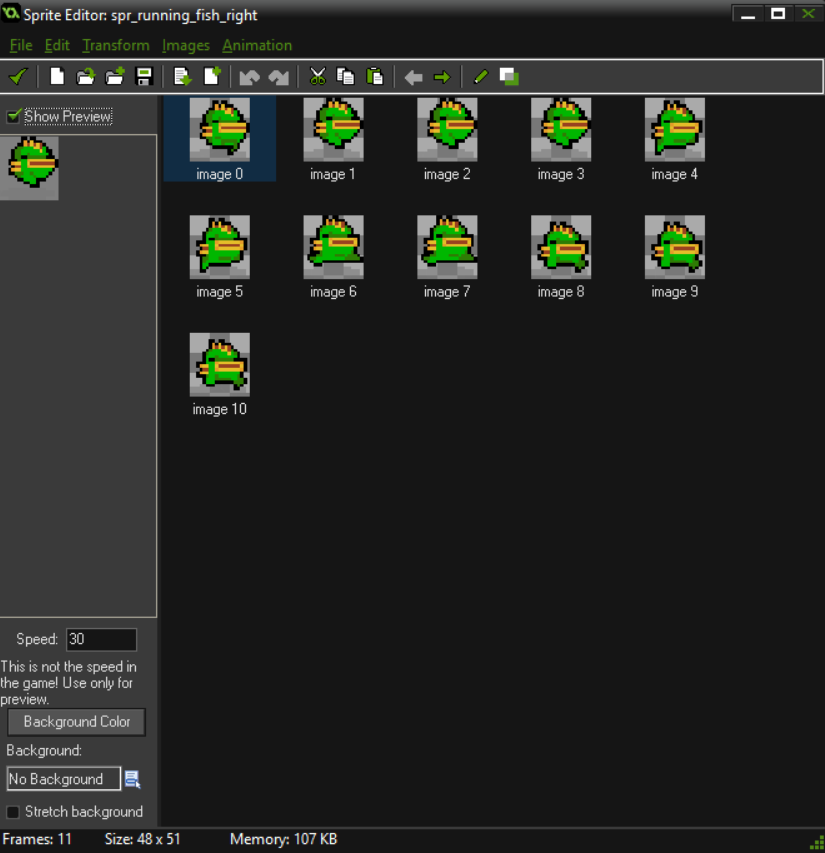
Task: Select image 8 thumbnail
Action: pos(561,247)
